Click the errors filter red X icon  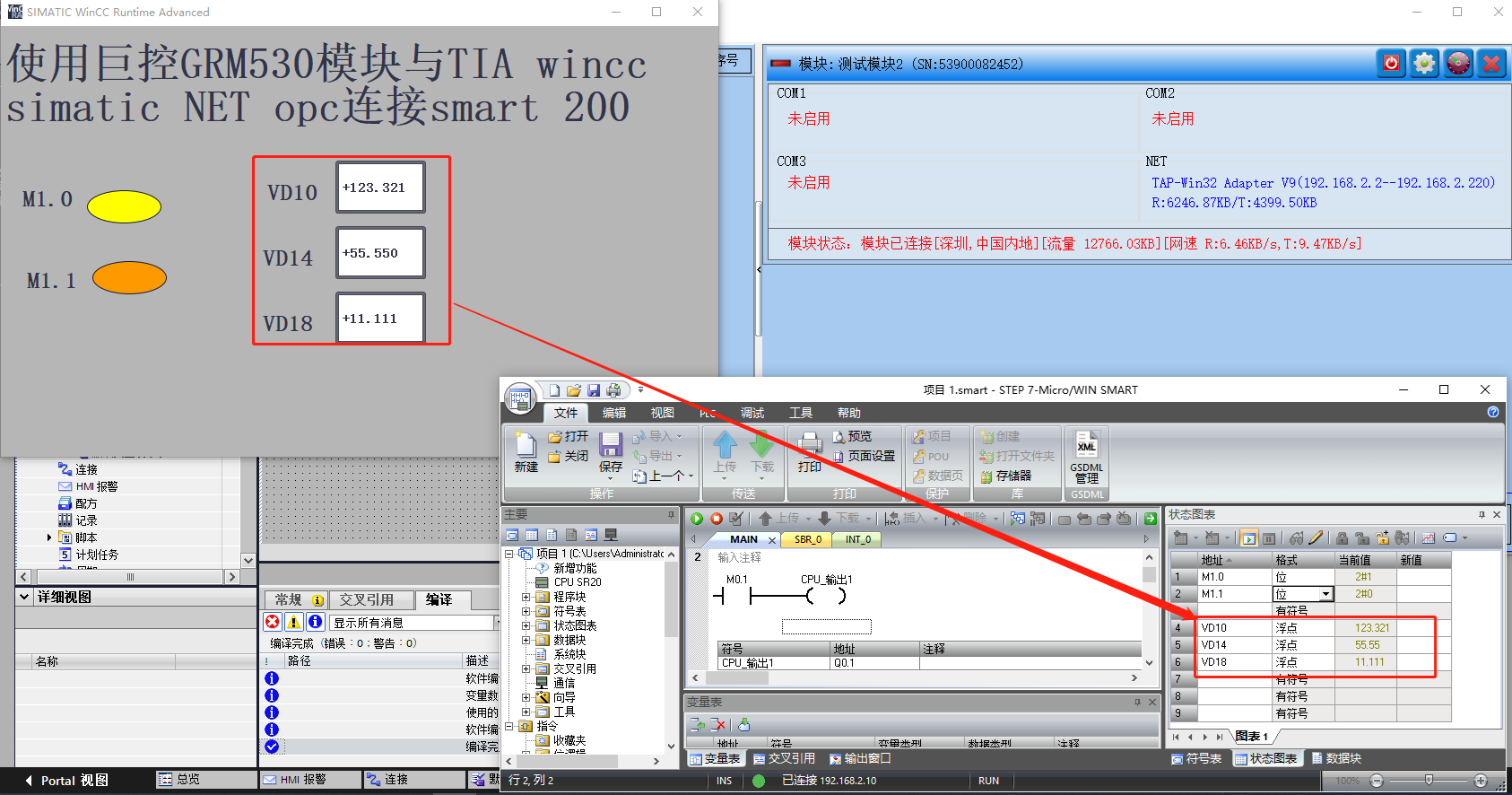pos(273,622)
